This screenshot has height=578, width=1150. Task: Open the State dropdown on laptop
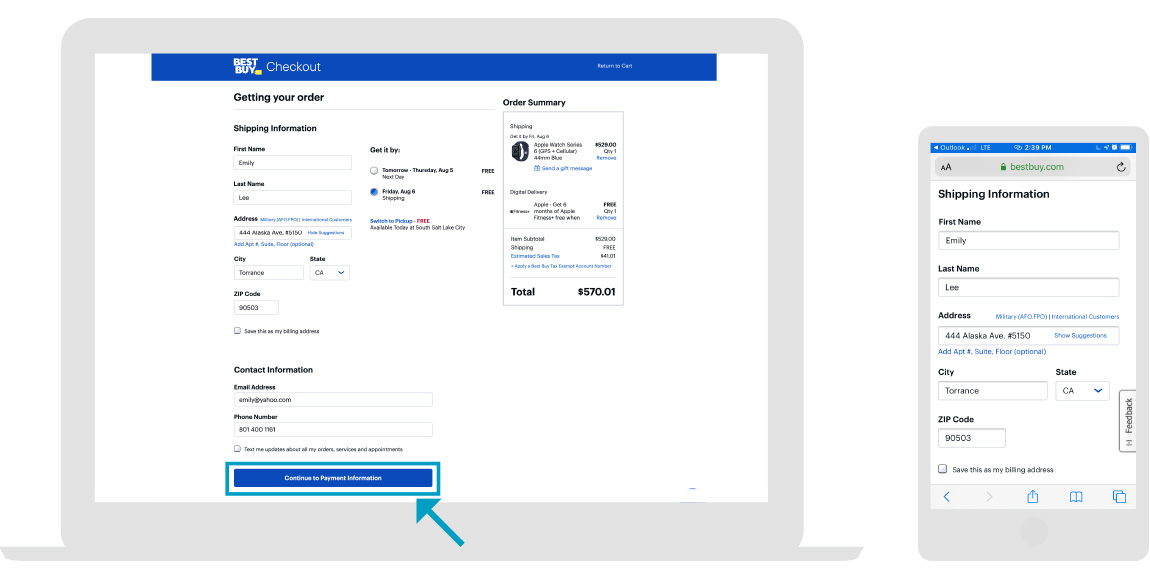(x=330, y=272)
